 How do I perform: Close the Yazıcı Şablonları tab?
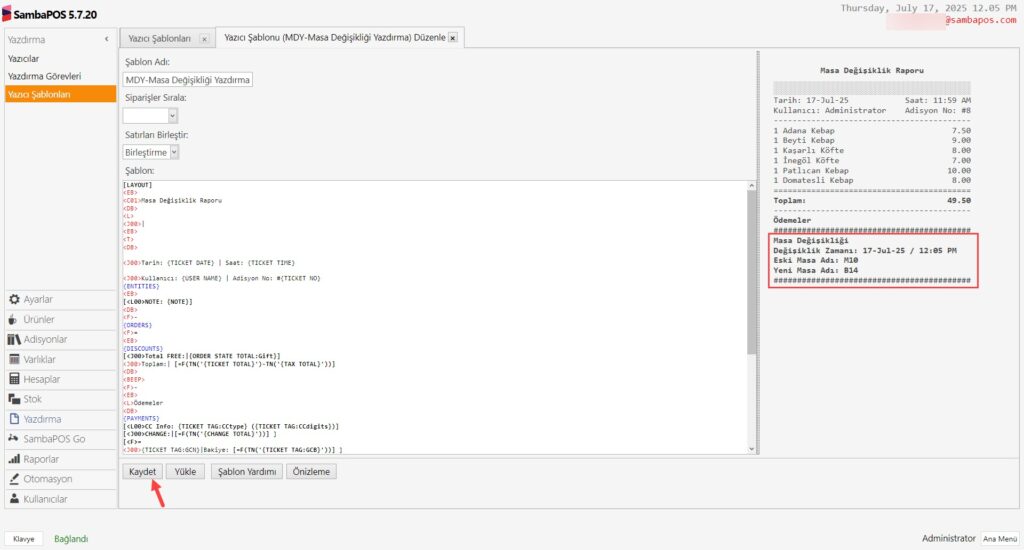tap(204, 39)
